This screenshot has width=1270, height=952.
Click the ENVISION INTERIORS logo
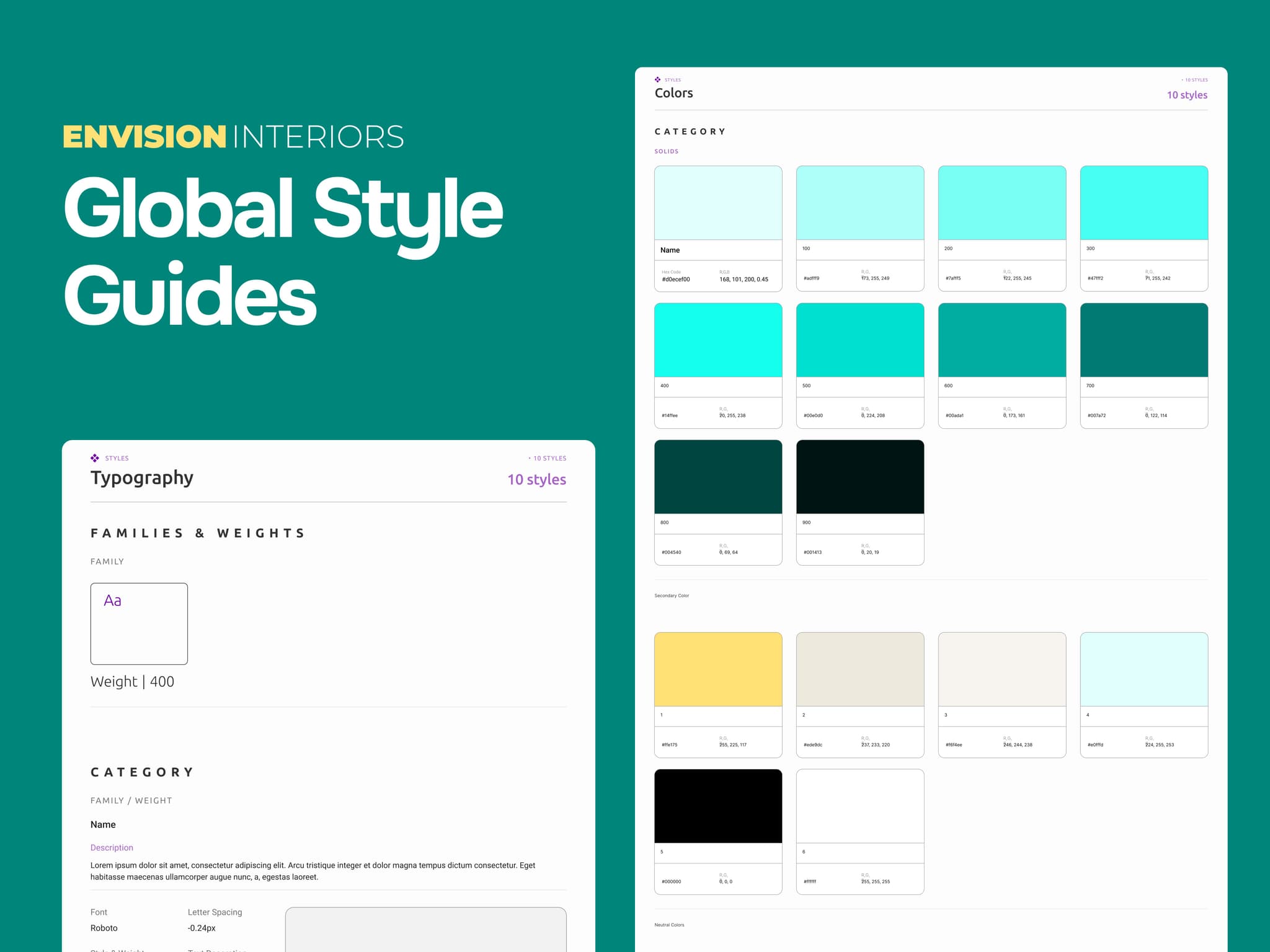click(x=233, y=136)
